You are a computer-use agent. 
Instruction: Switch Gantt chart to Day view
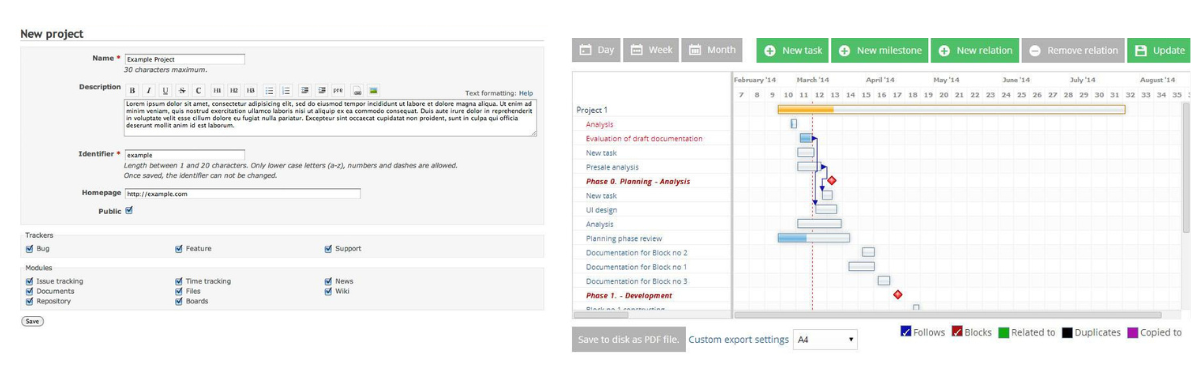click(596, 50)
